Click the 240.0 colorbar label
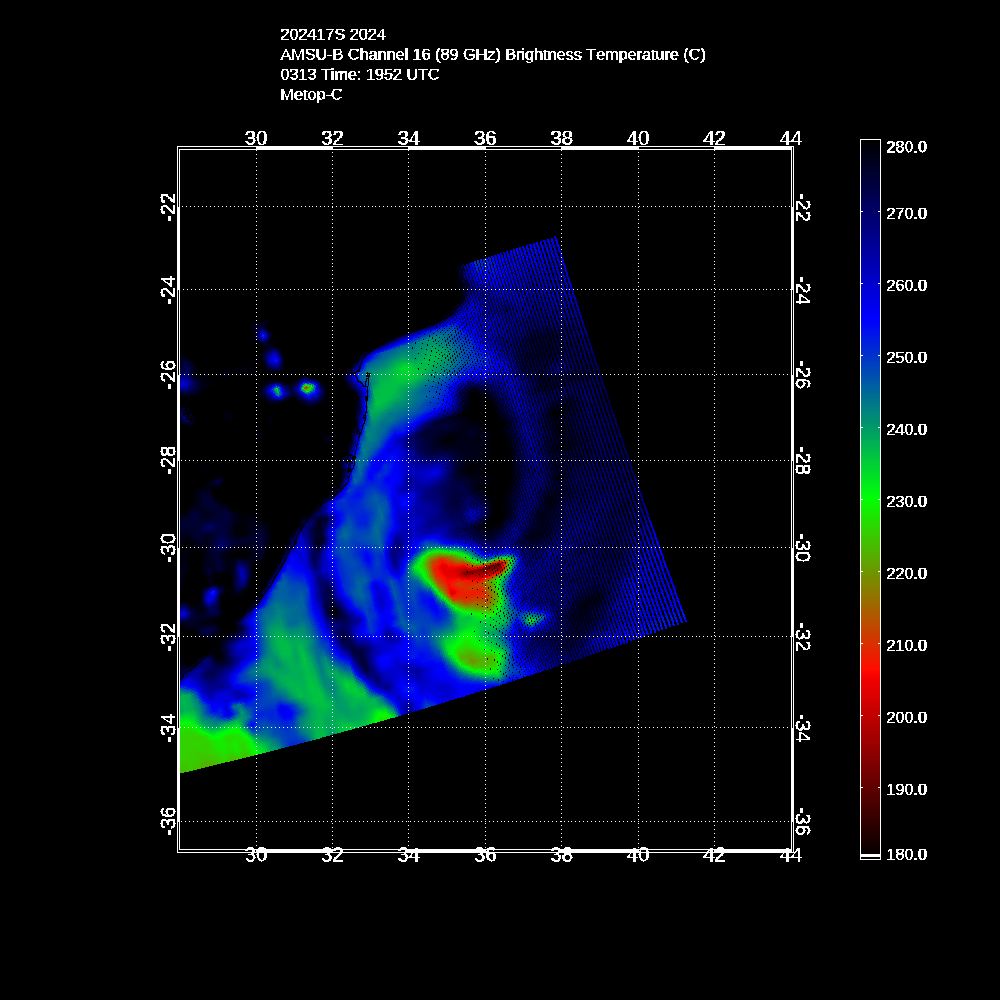This screenshot has width=1000, height=1000. coord(906,430)
